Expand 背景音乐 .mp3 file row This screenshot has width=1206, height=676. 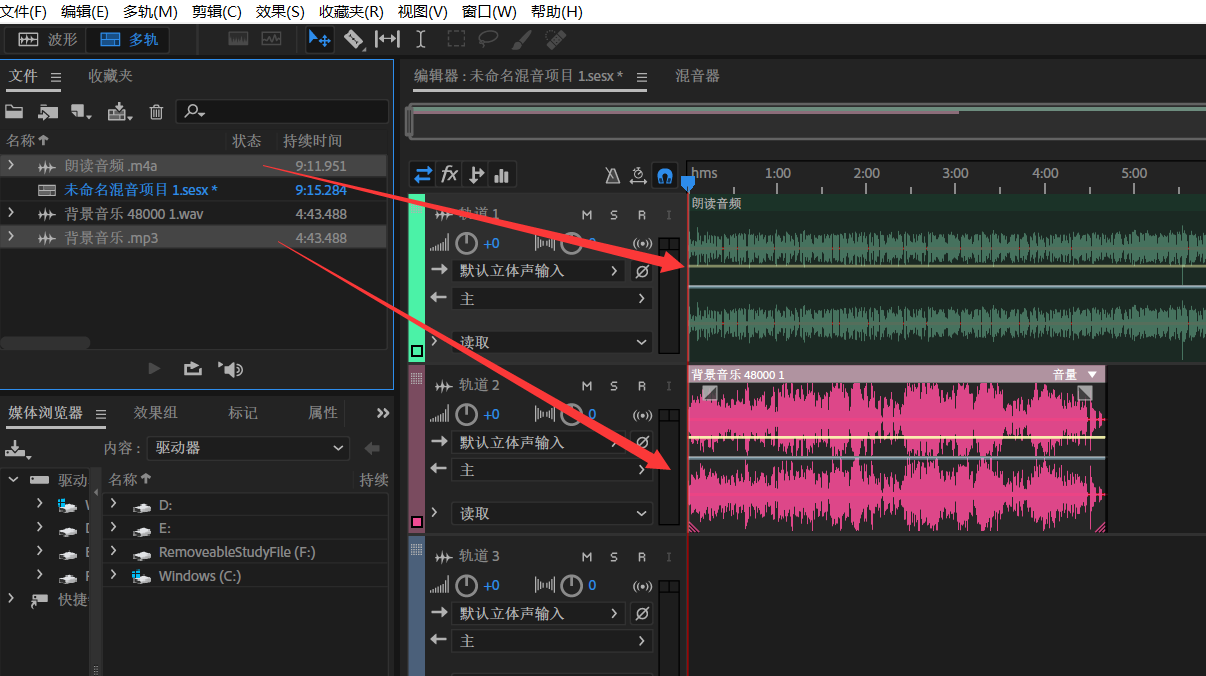point(11,237)
